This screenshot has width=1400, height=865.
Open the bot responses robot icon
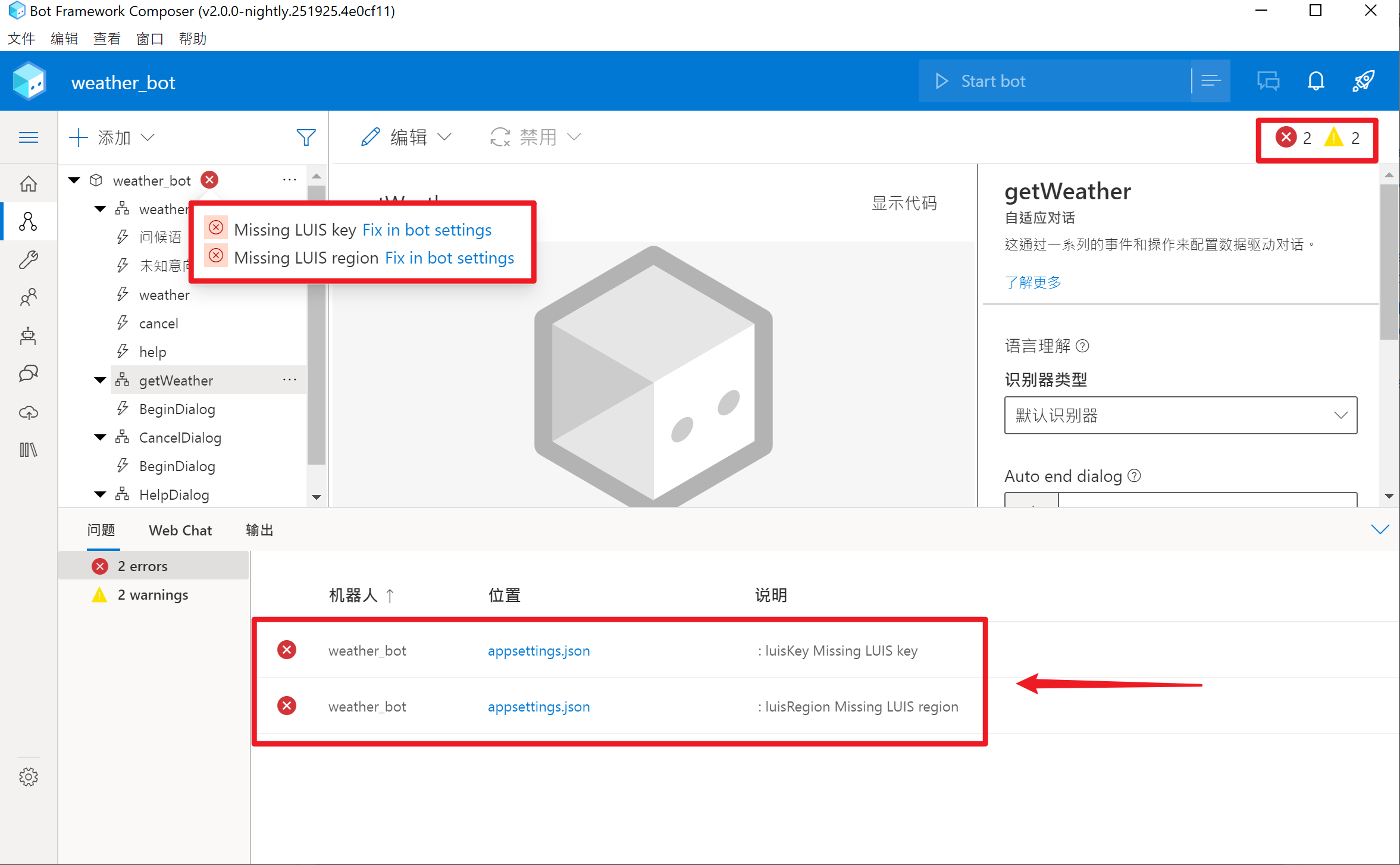point(28,336)
